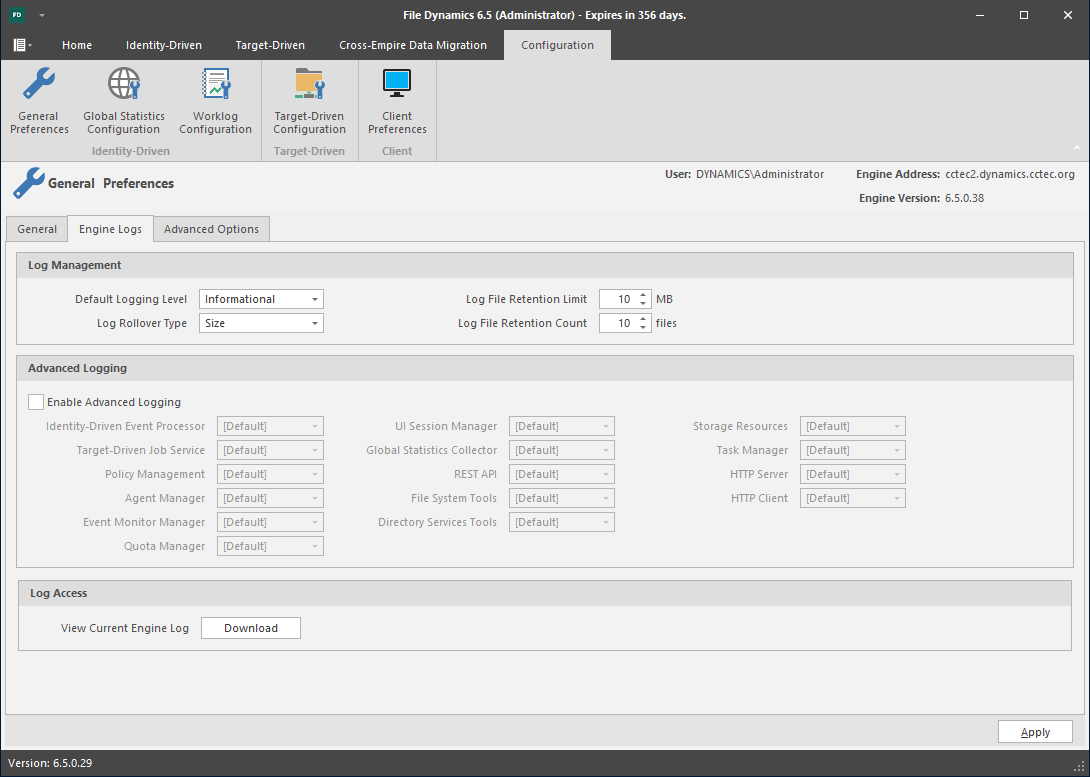The width and height of the screenshot is (1090, 777).
Task: Open Global Statistics Configuration
Action: pos(124,101)
